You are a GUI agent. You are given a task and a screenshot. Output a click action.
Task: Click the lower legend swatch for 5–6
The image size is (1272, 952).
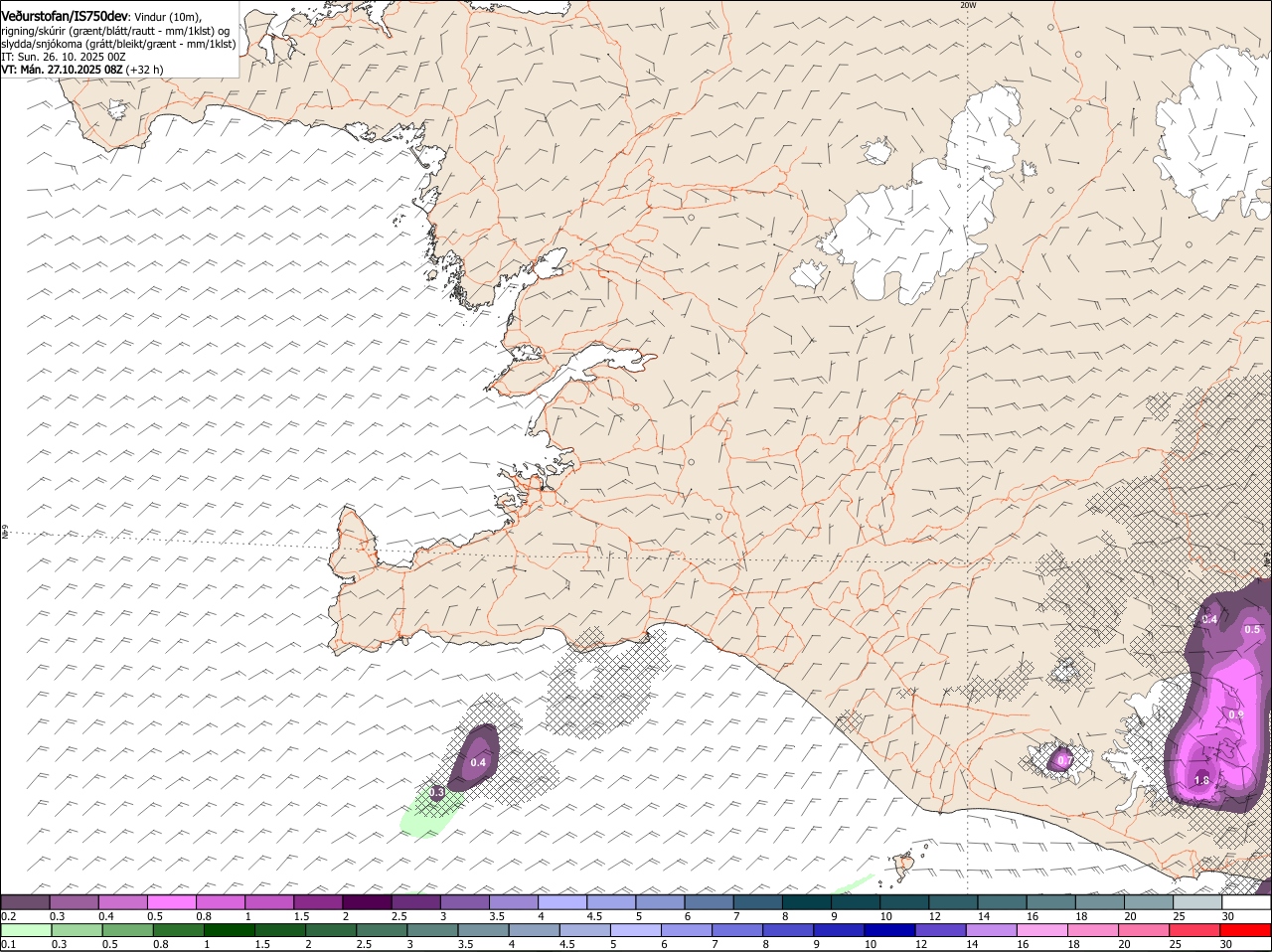point(635,930)
